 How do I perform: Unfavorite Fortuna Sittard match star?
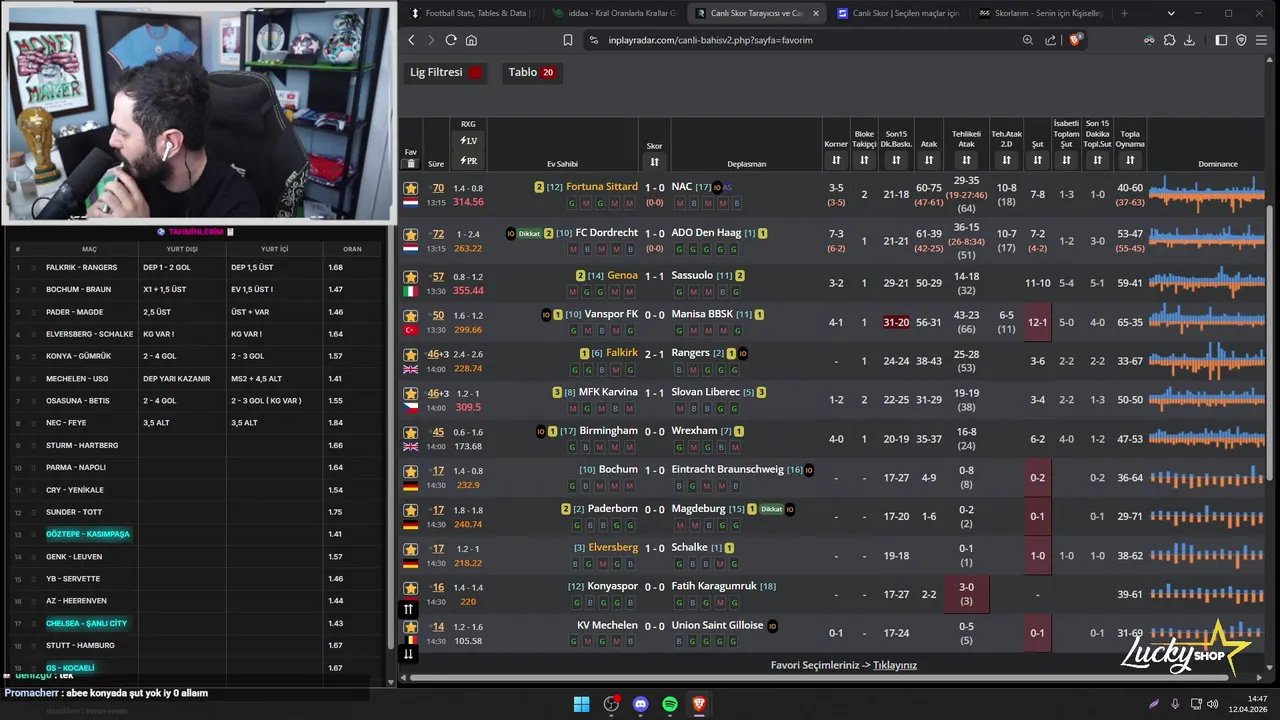point(410,188)
